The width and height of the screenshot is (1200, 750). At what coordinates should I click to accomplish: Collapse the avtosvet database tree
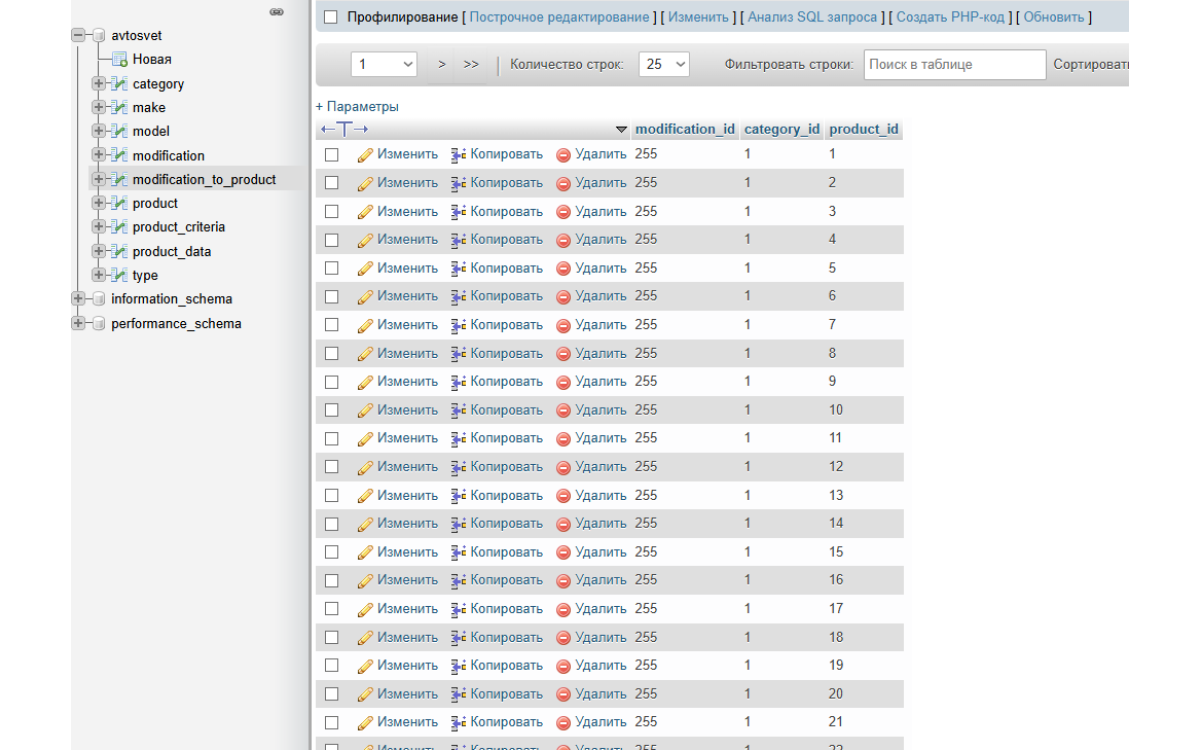78,36
